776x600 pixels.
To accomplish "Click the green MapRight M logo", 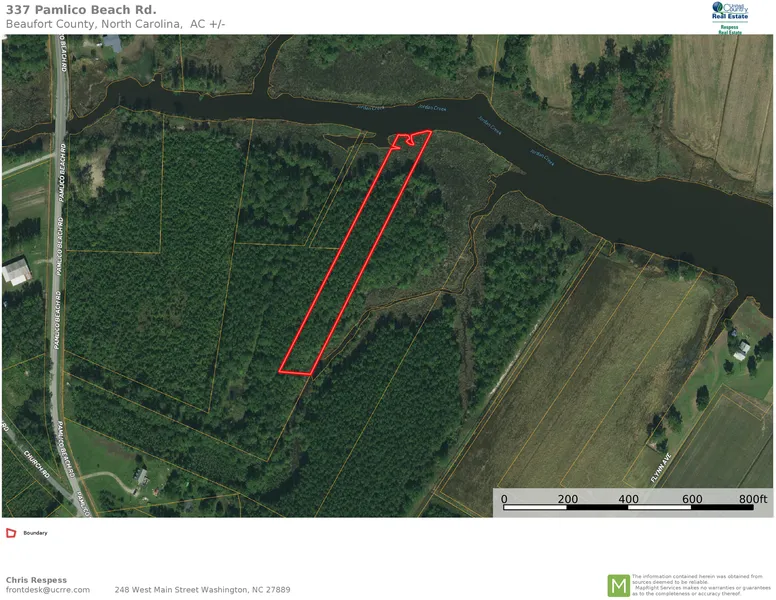I will pos(618,586).
